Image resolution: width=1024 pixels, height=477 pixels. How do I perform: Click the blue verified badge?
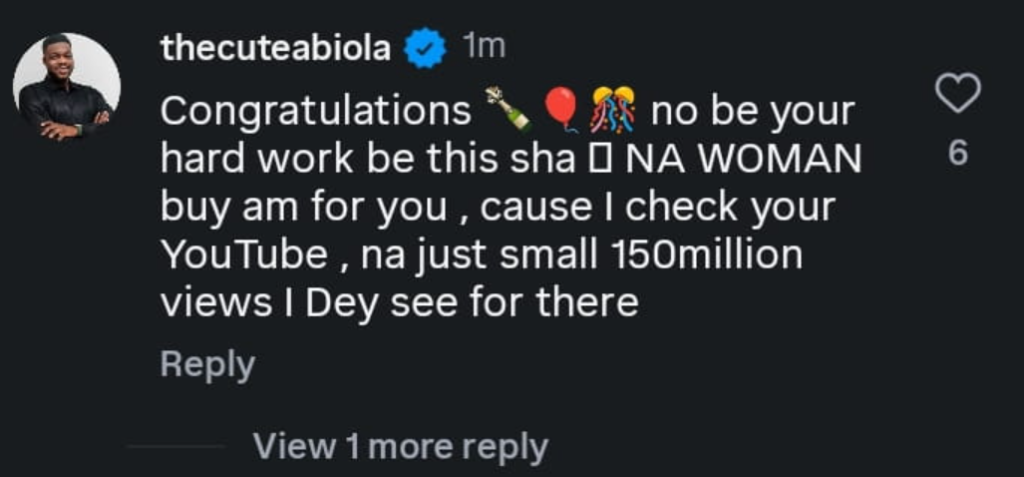(x=423, y=49)
